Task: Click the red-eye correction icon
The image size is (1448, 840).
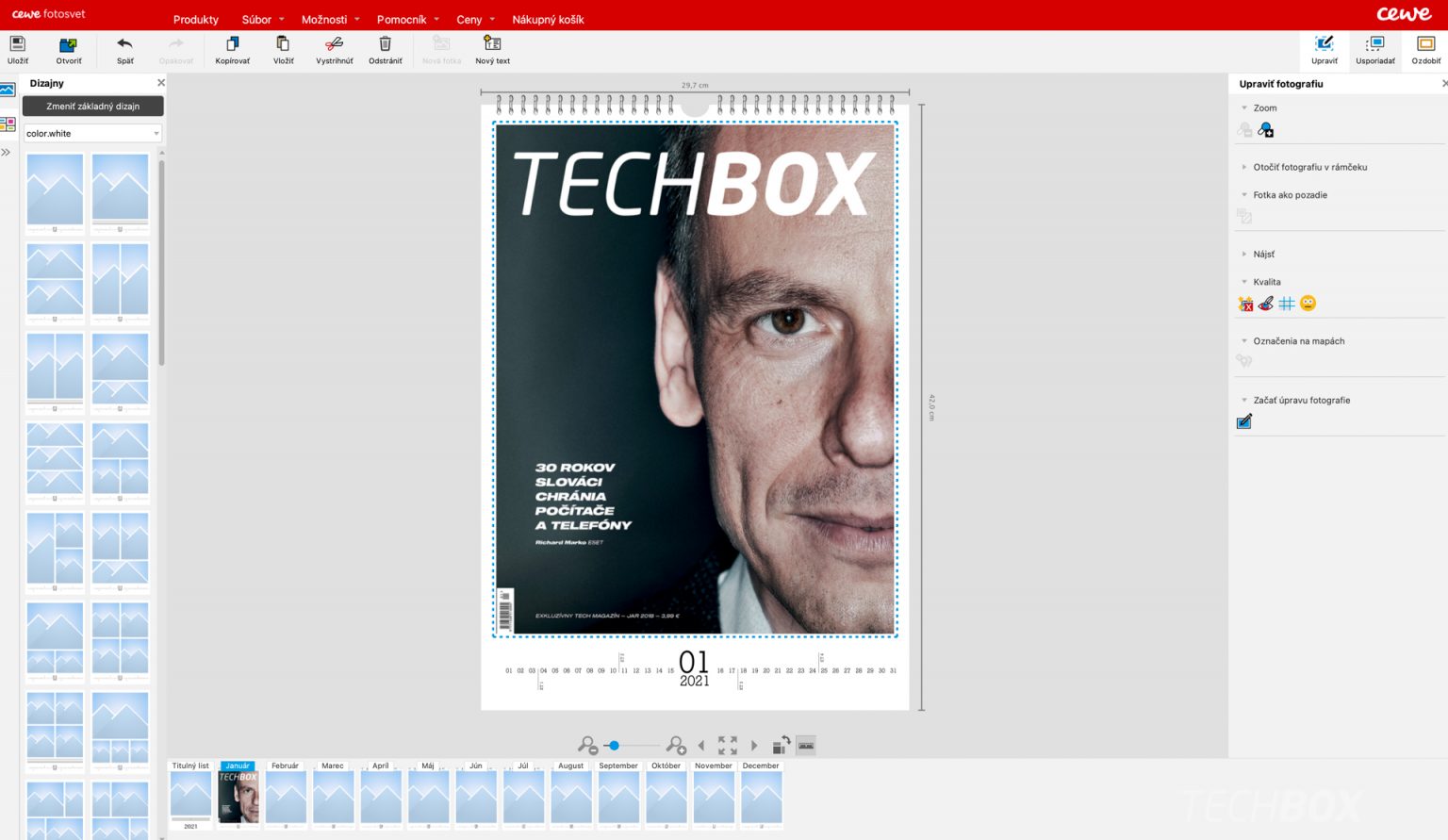Action: (1266, 304)
